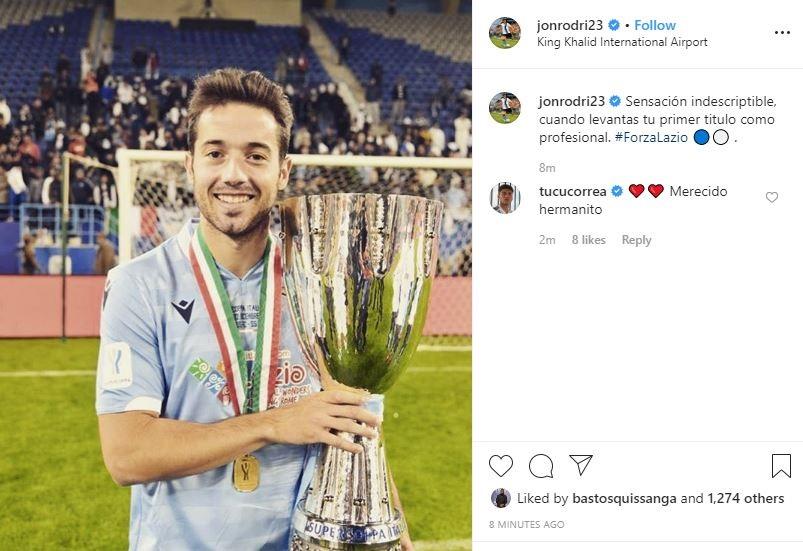Reply to tucucorrea's comment
The height and width of the screenshot is (551, 803).
pyautogui.click(x=636, y=240)
